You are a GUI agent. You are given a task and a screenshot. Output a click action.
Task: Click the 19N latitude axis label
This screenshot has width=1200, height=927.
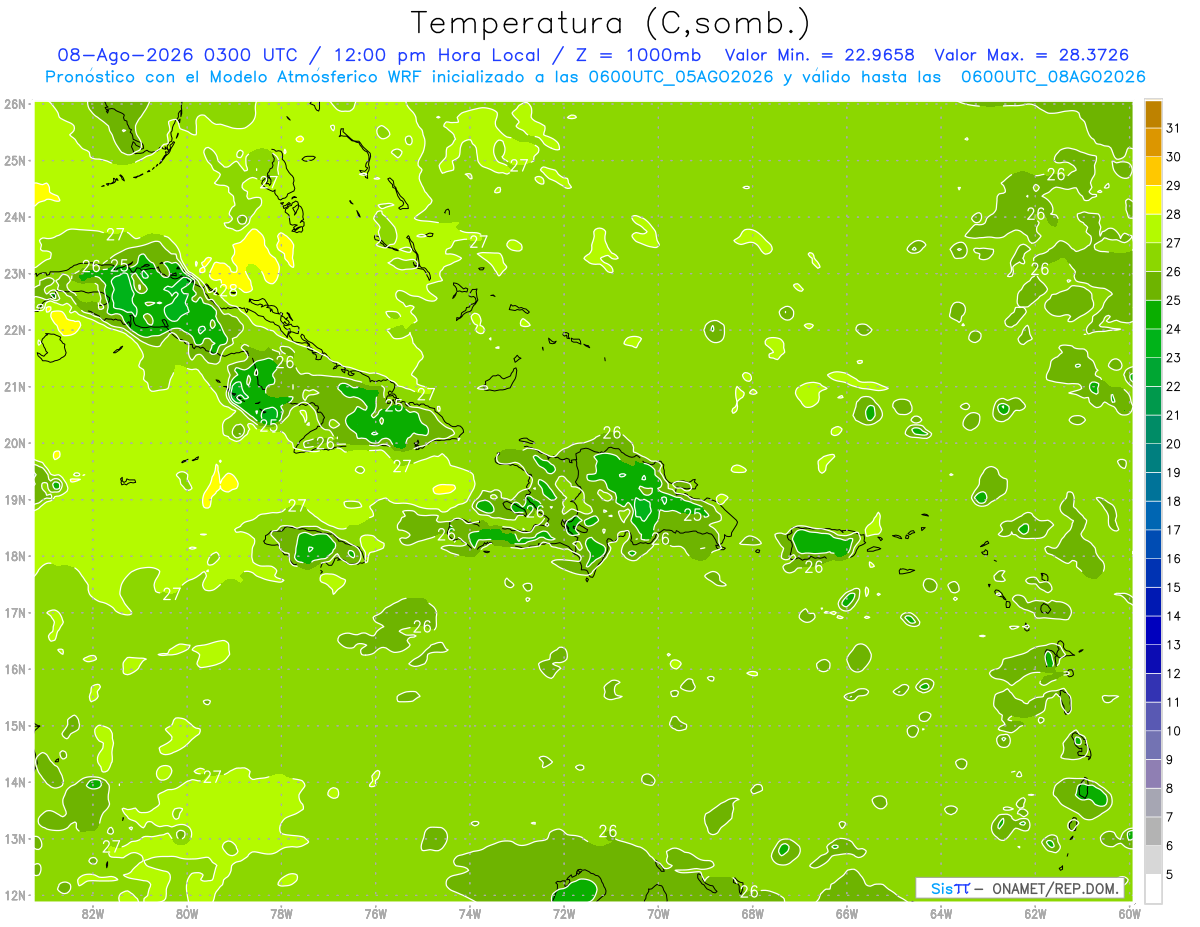[x=15, y=499]
